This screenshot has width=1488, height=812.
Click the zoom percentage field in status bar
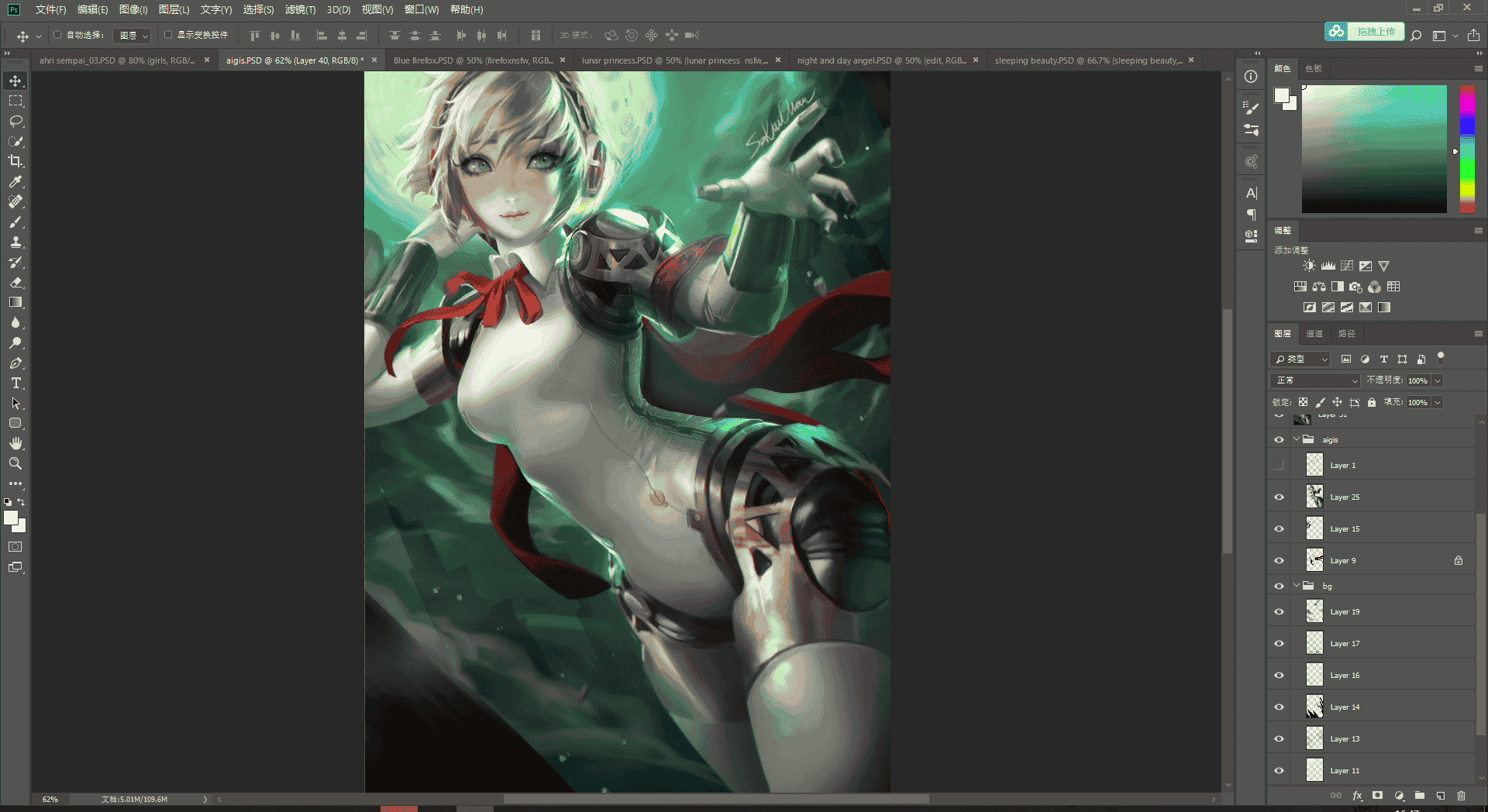[50, 799]
